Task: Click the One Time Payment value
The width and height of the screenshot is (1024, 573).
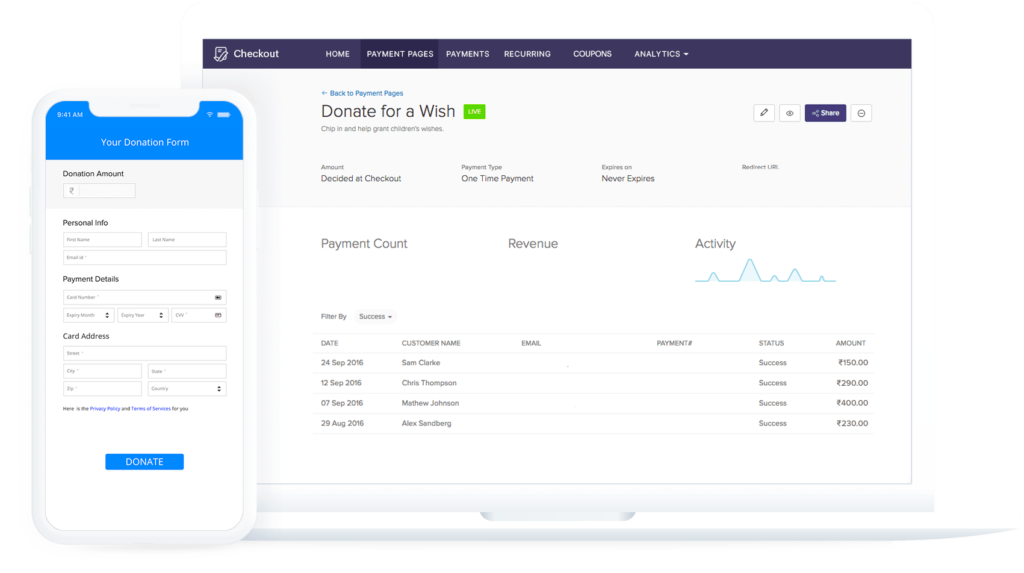Action: click(497, 178)
